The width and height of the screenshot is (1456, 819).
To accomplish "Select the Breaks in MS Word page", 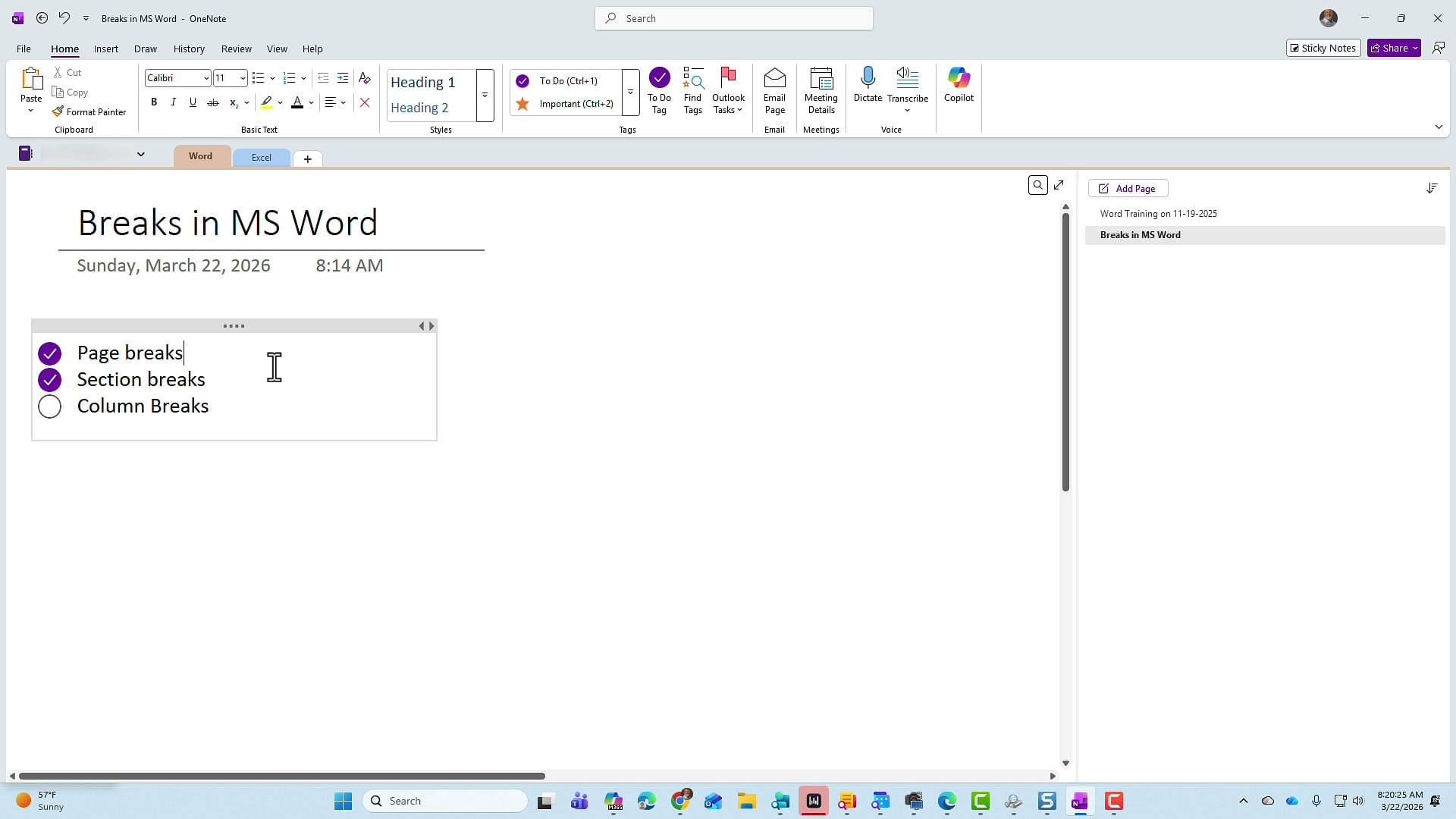I will tap(1140, 235).
